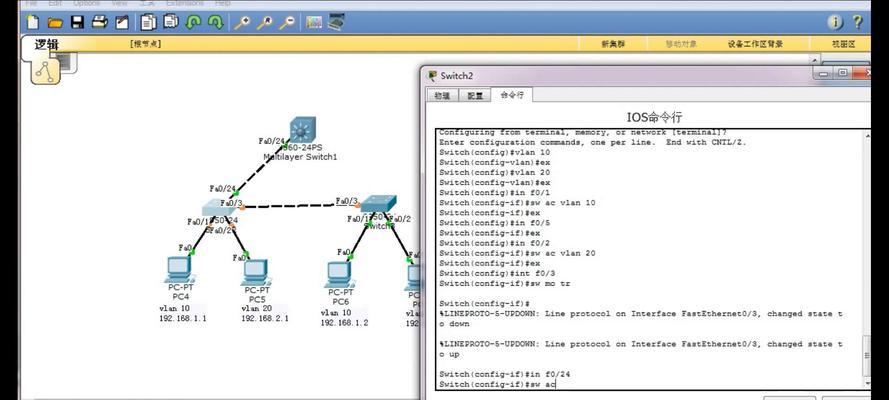Viewport: 889px width, 400px height.
Task: Click 视图区 viewport button
Action: pyautogui.click(x=843, y=44)
